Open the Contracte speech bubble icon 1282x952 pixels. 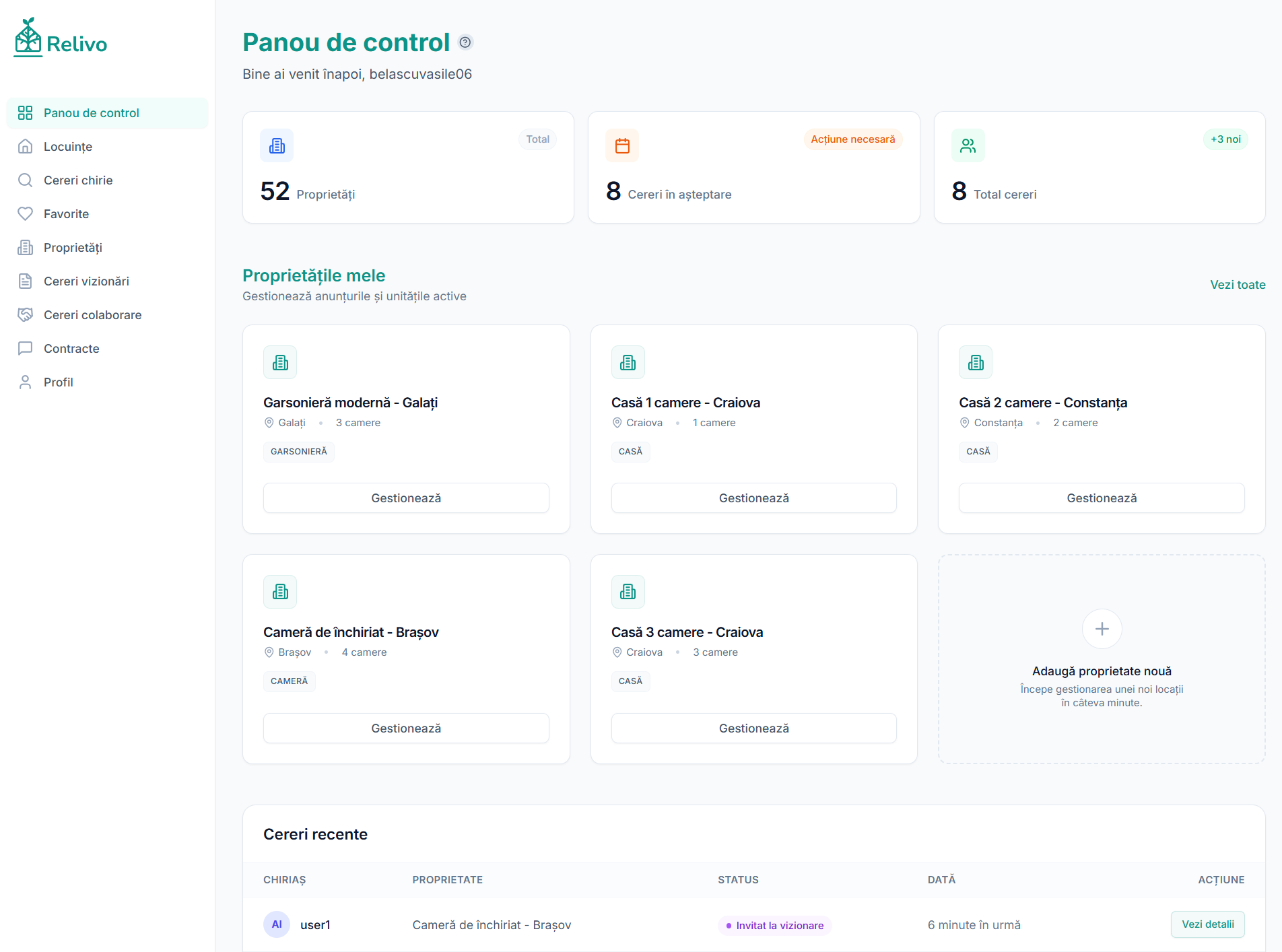click(26, 348)
